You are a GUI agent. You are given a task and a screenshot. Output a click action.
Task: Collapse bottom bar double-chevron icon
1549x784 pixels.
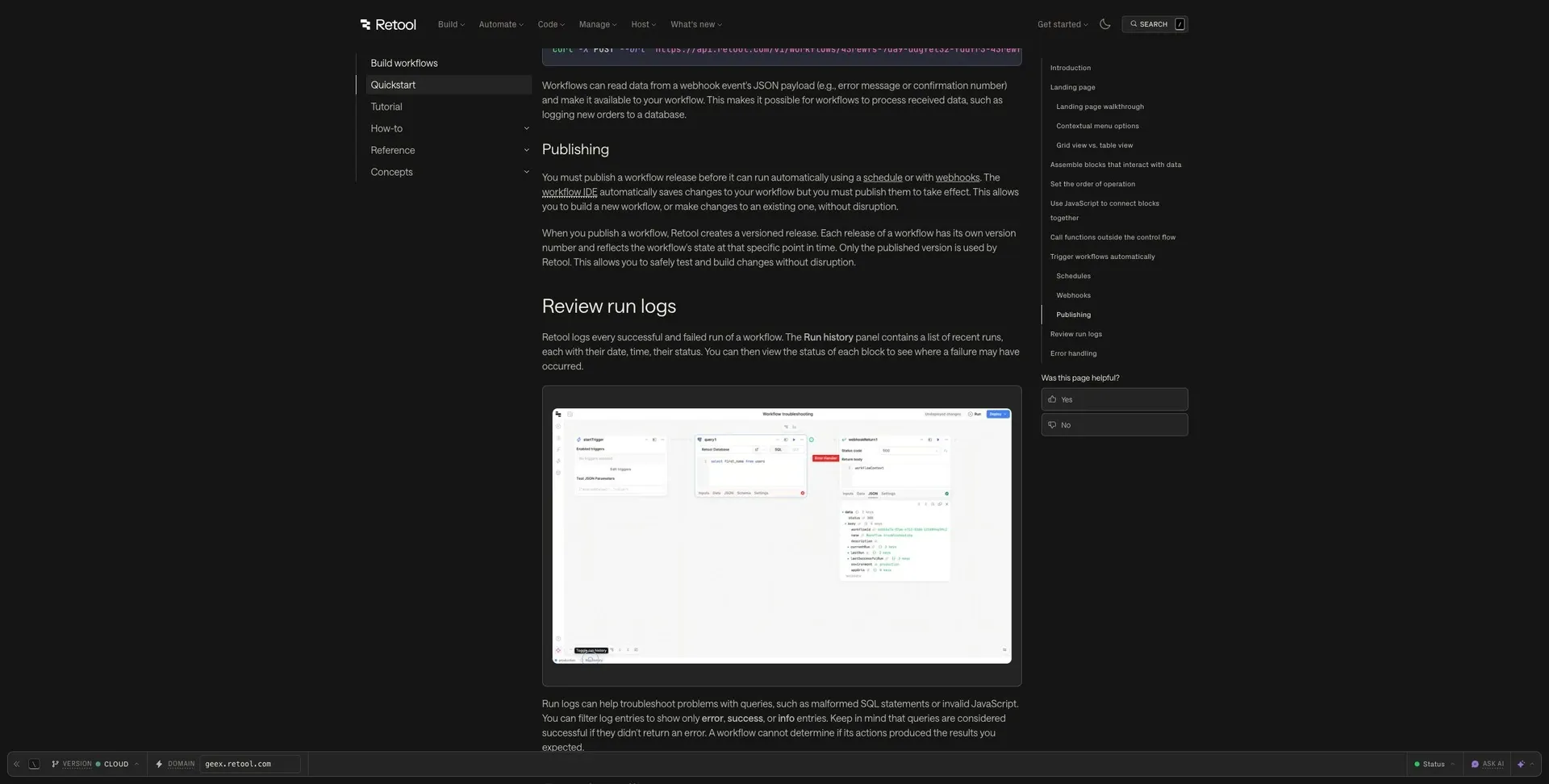pos(16,764)
